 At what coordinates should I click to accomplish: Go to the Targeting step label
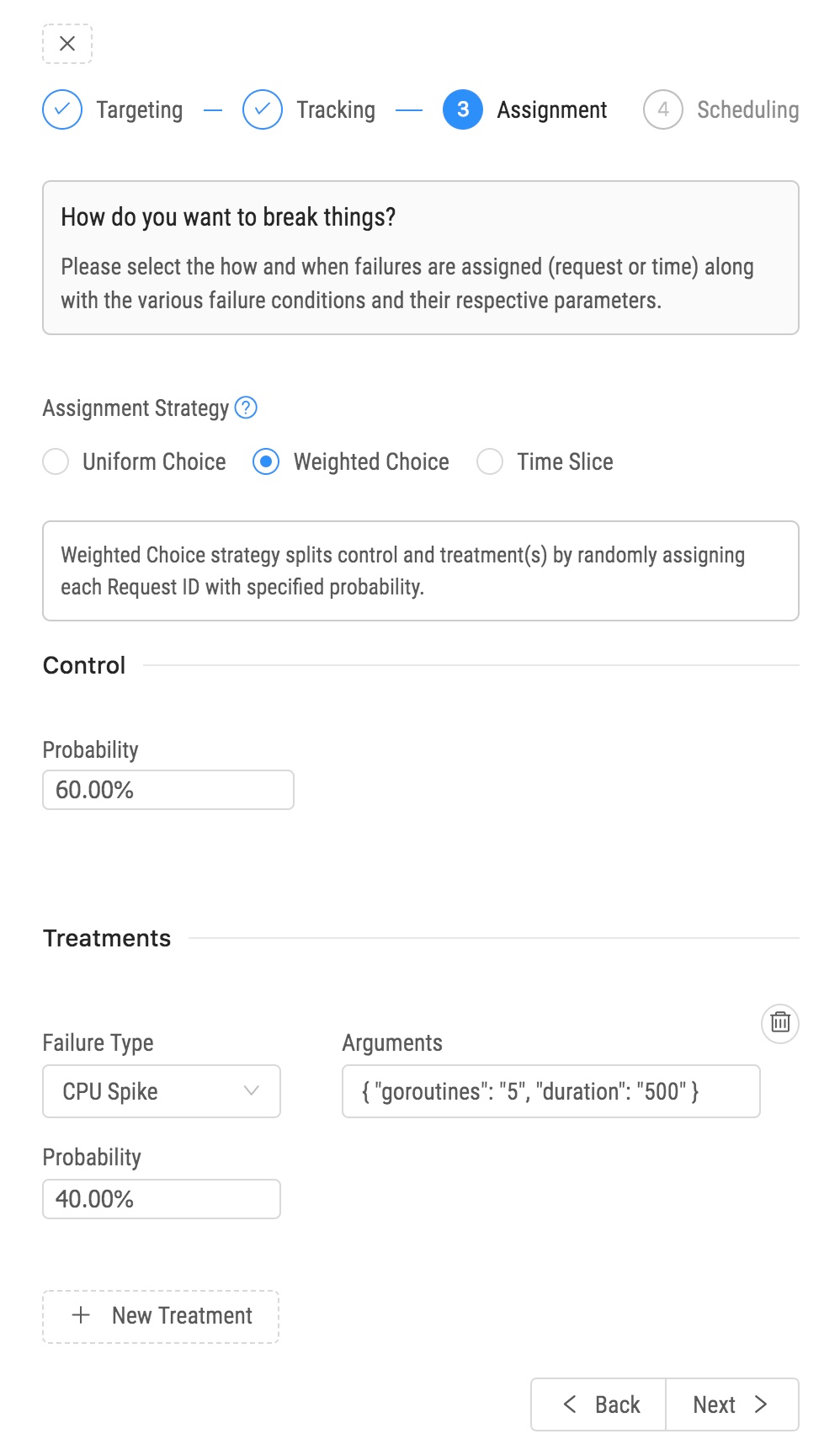click(140, 109)
